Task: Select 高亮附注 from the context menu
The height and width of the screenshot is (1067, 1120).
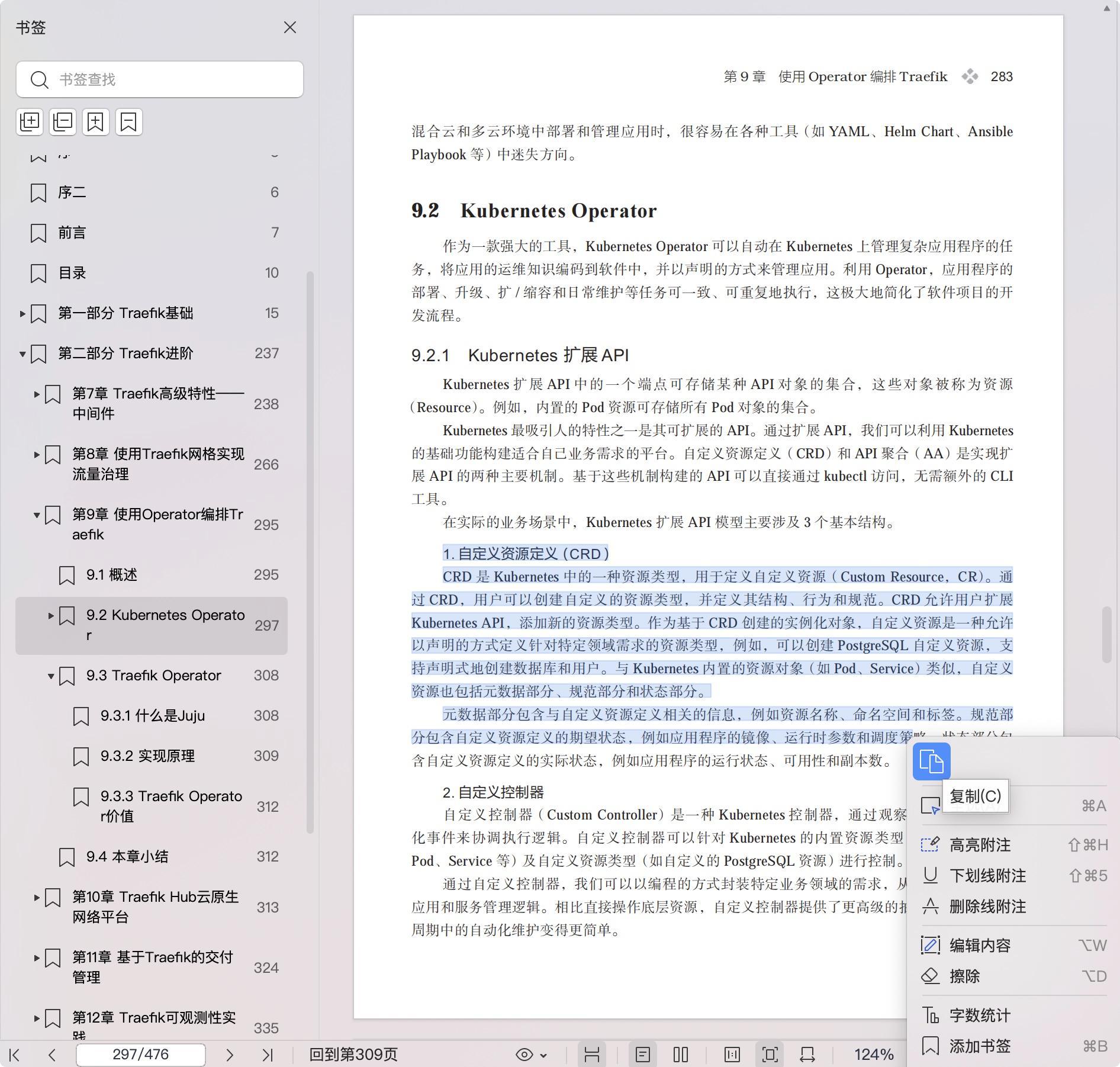Action: pyautogui.click(x=980, y=845)
